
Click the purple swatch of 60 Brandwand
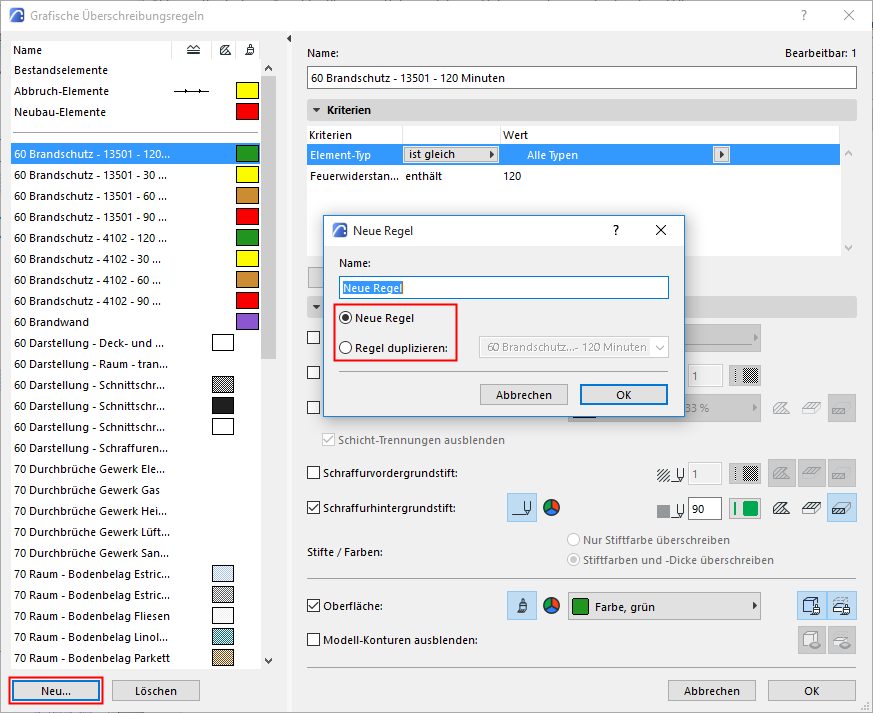coord(247,322)
